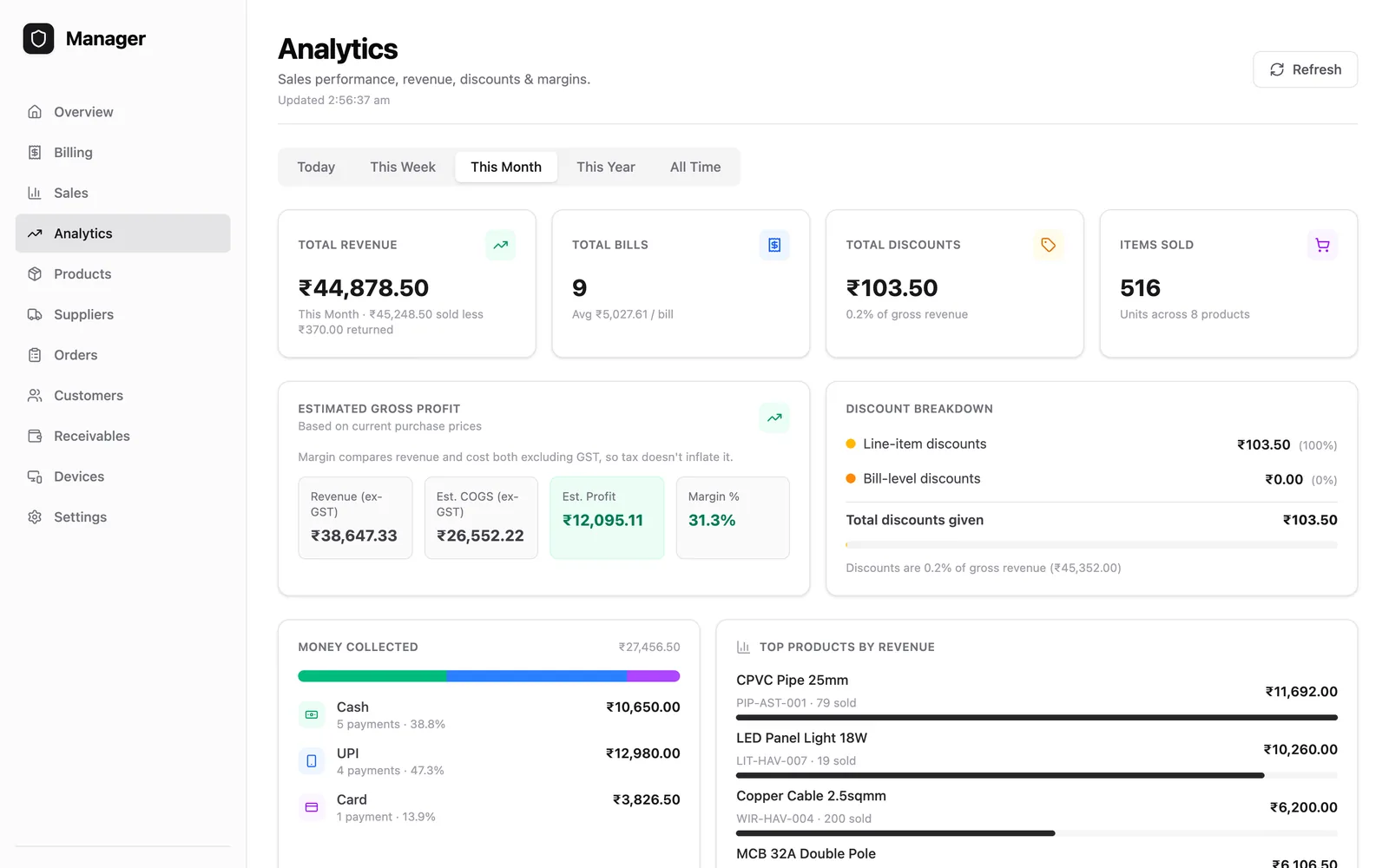
Task: Click the Suppliers truck icon in sidebar
Action: pos(35,314)
